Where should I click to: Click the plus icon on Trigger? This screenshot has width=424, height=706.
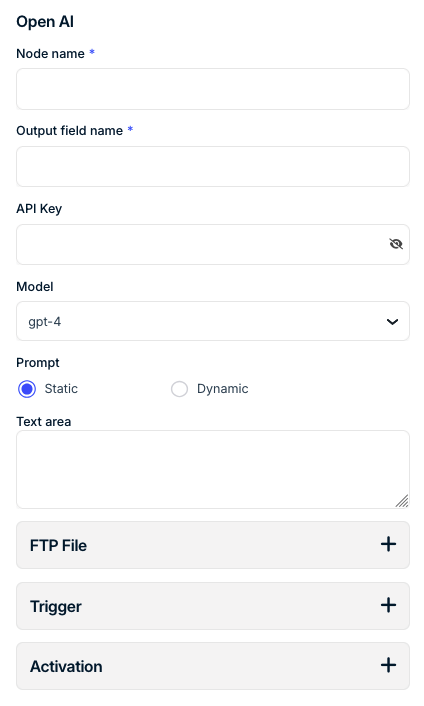click(x=388, y=605)
